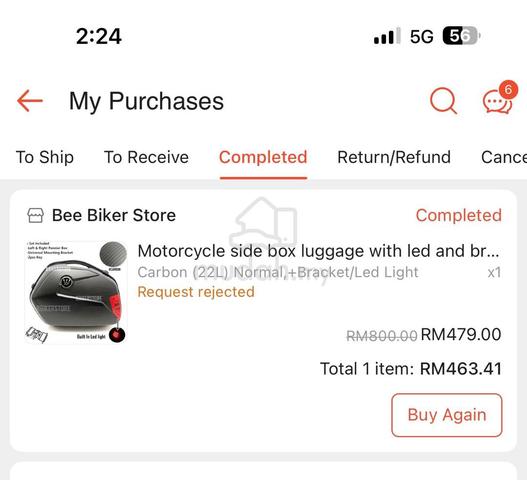Tap the Total 1 item RM463.41 line
Viewport: 527px width, 480px height.
coord(411,369)
